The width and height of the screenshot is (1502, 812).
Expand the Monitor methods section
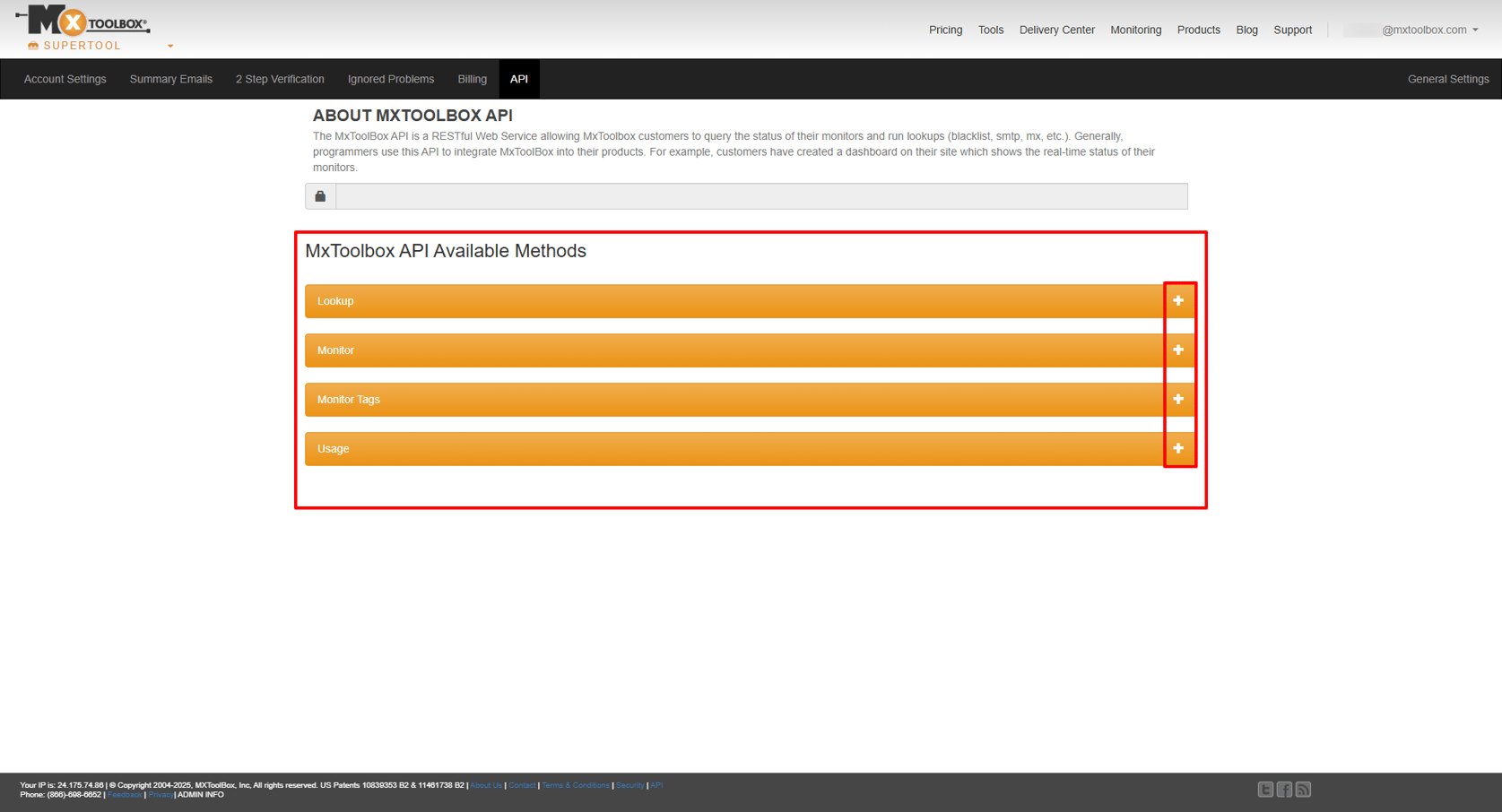tap(1178, 350)
